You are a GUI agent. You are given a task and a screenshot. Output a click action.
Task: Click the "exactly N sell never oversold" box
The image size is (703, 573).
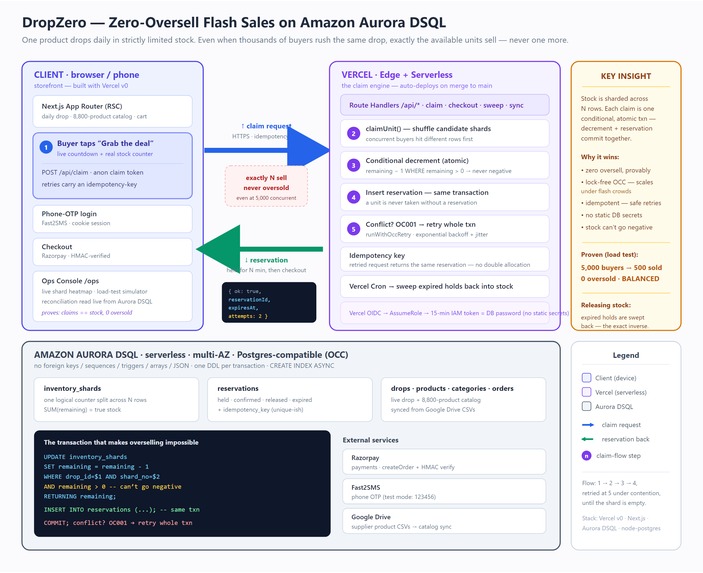pos(266,187)
